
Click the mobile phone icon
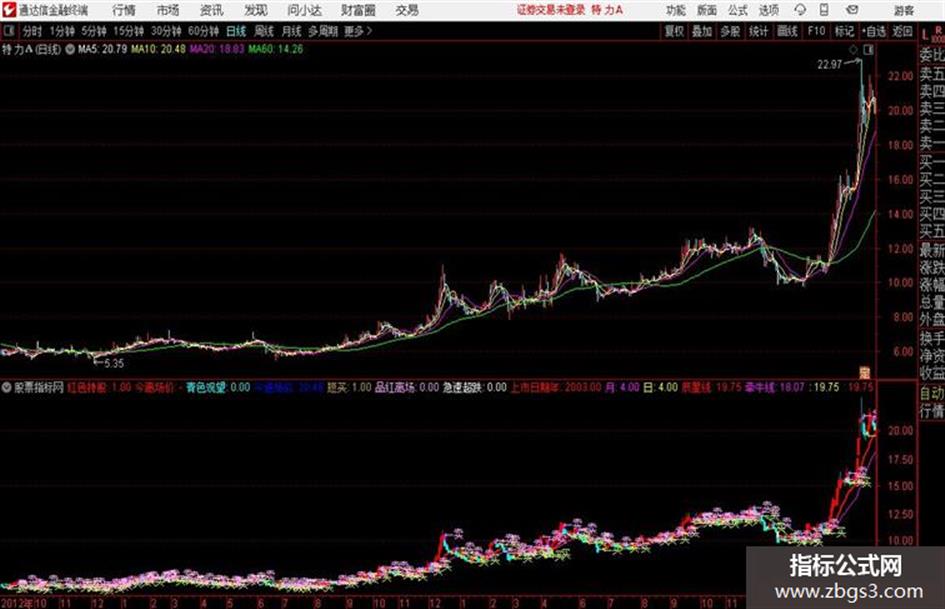(x=824, y=10)
